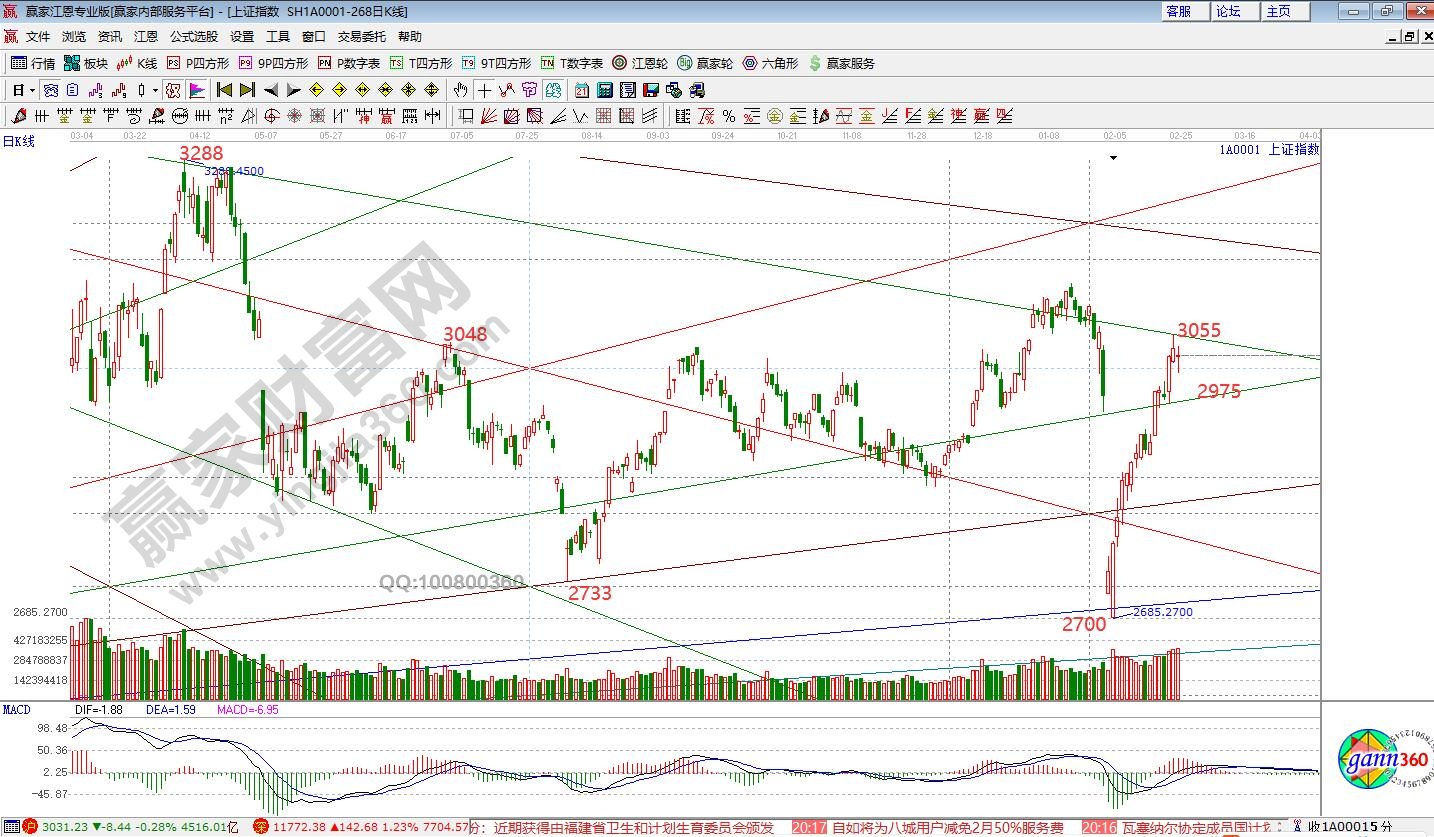Click the 论坛 forum button
The image size is (1434, 837).
point(1228,11)
